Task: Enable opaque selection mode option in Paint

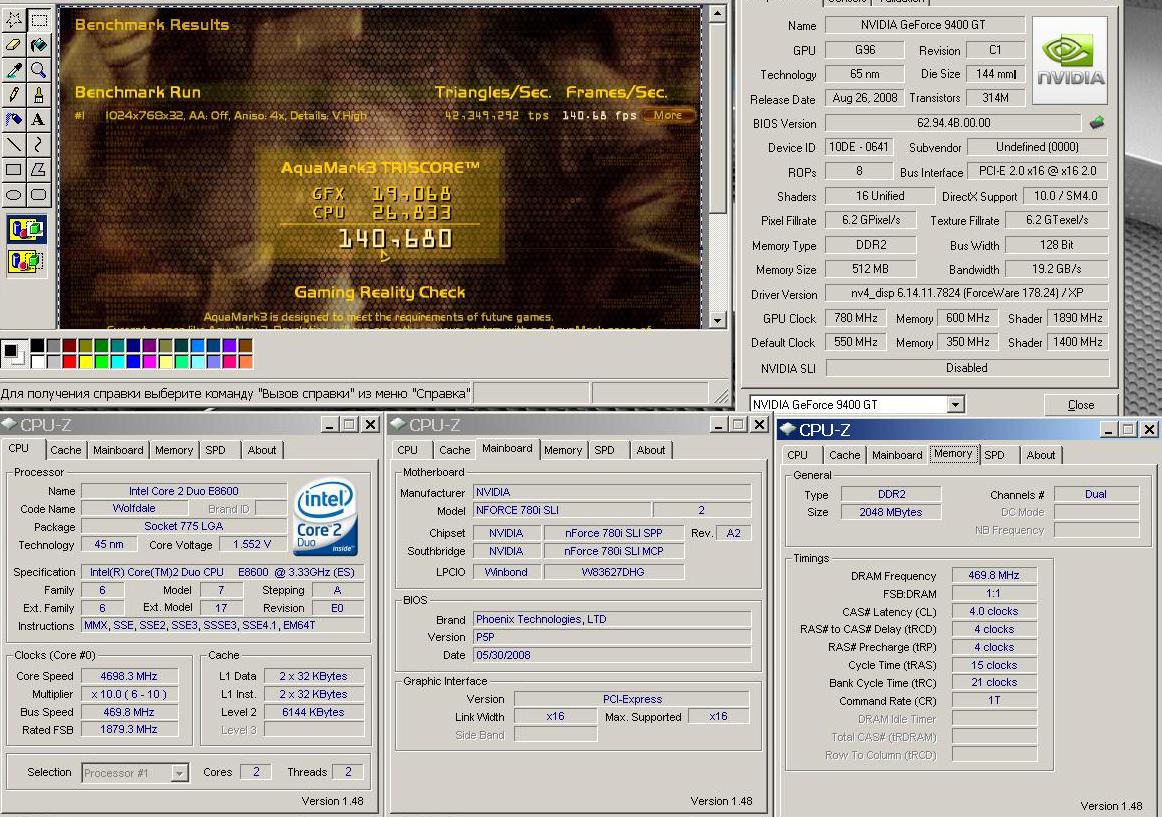Action: click(26, 230)
